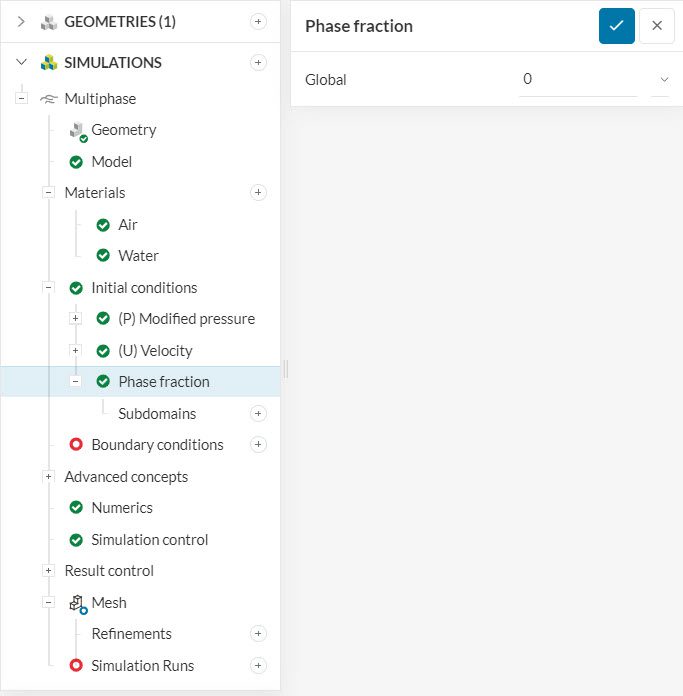Add a subdomain with the plus icon

[x=258, y=413]
